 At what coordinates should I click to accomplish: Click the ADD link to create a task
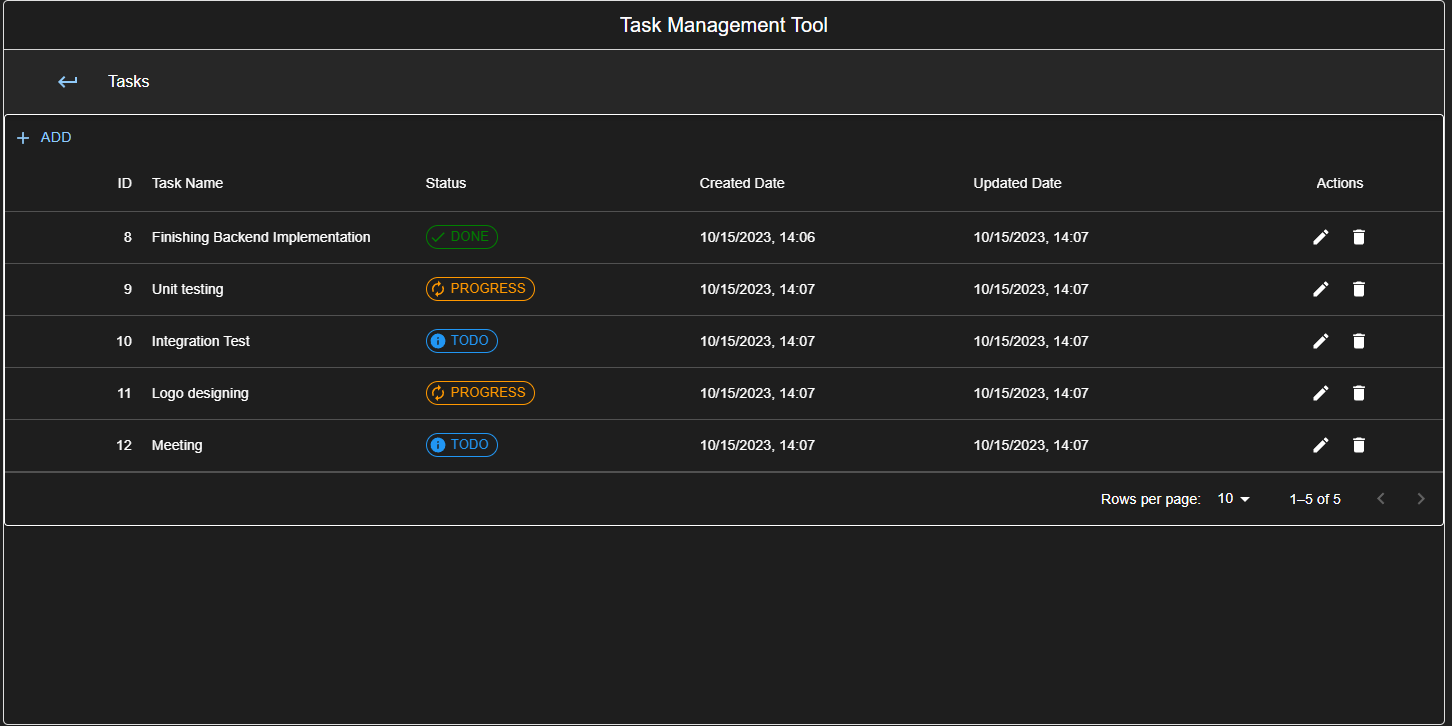[56, 137]
